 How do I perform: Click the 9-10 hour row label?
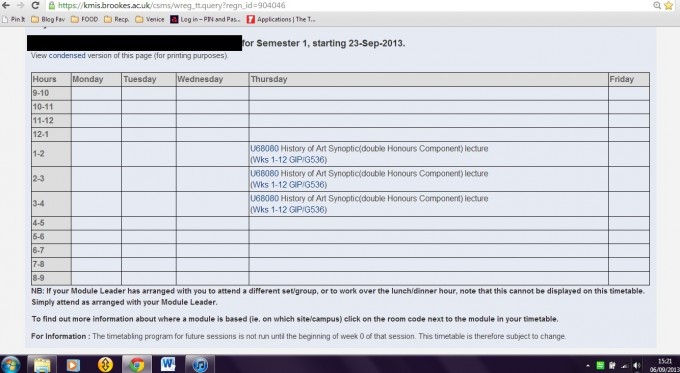[x=51, y=93]
